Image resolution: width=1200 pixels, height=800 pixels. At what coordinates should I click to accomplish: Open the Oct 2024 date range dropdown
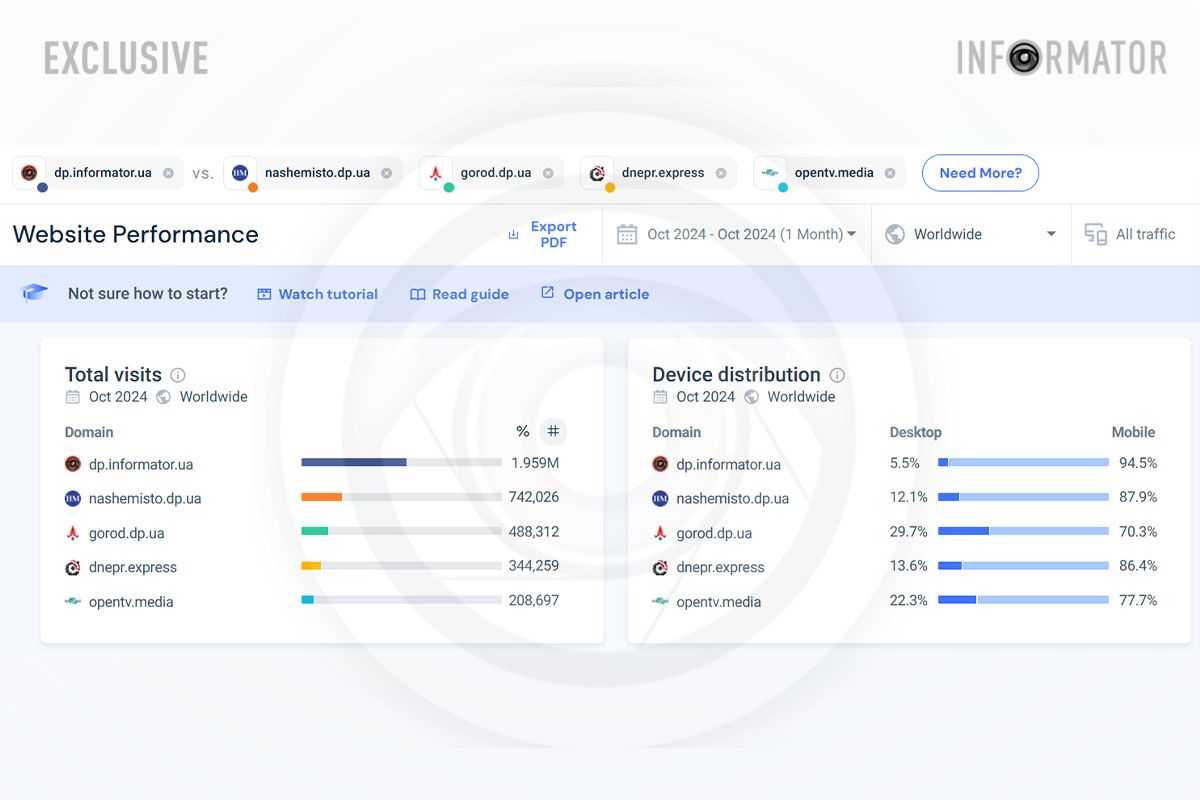pos(738,234)
